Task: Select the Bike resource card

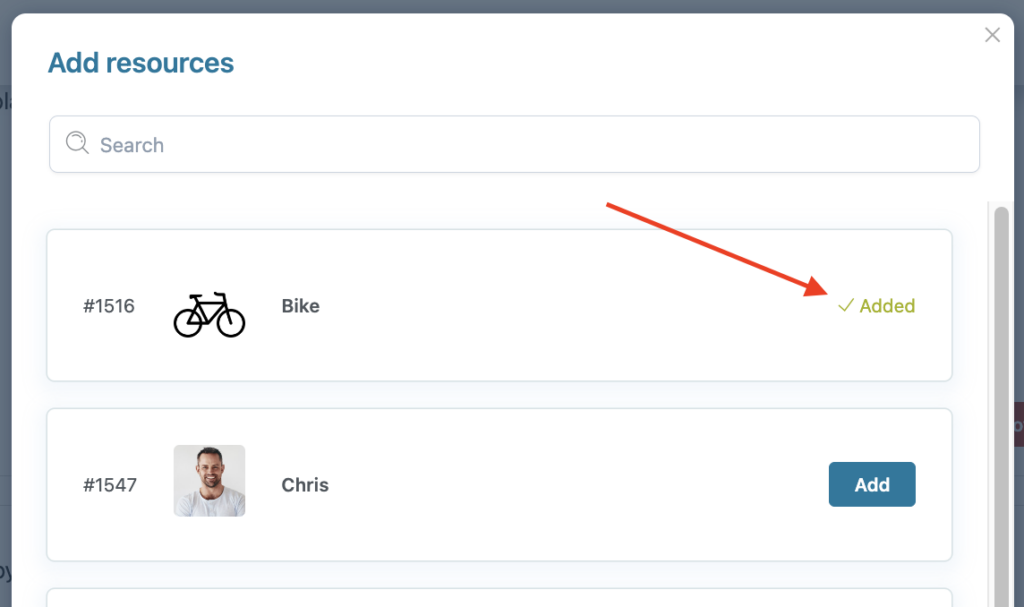Action: coord(500,305)
